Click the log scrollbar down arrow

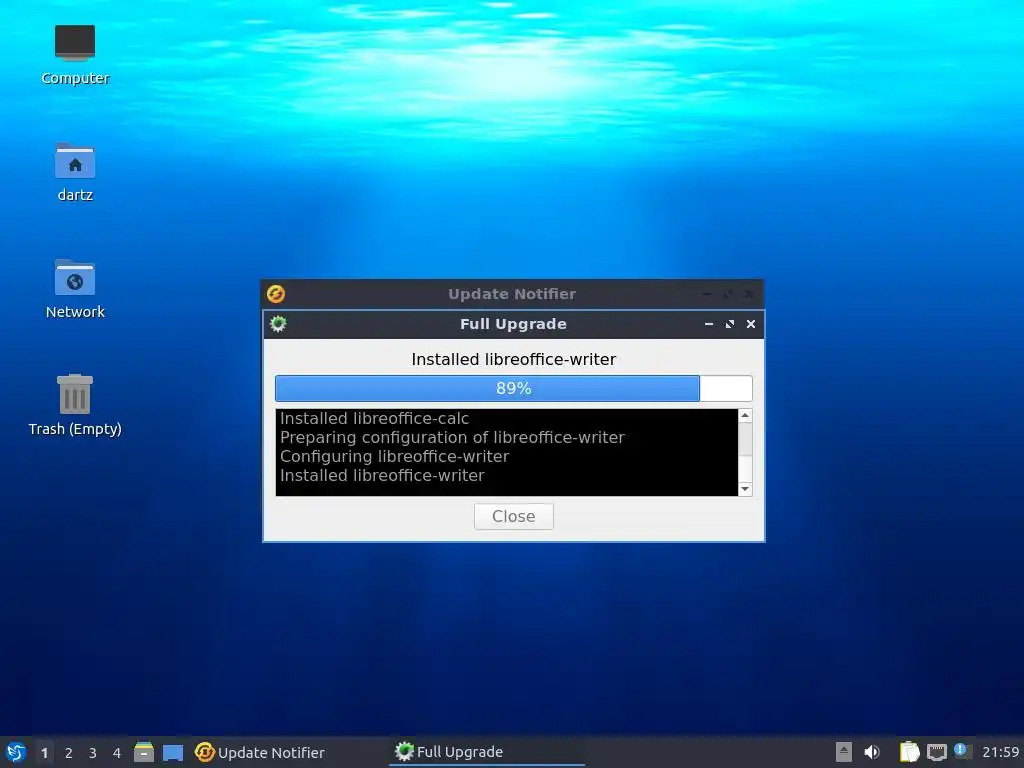coord(745,489)
